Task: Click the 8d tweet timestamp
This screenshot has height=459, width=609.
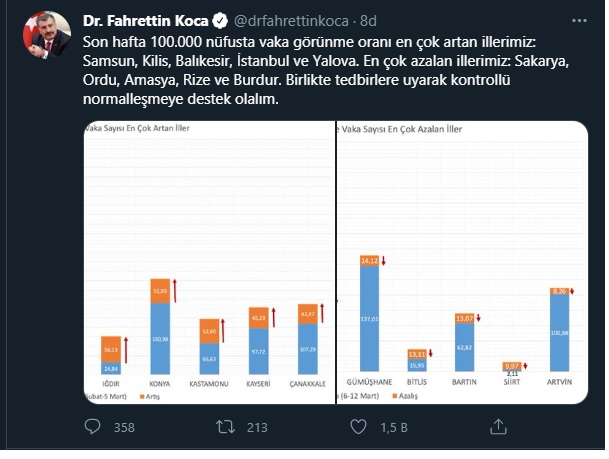Action: click(368, 21)
